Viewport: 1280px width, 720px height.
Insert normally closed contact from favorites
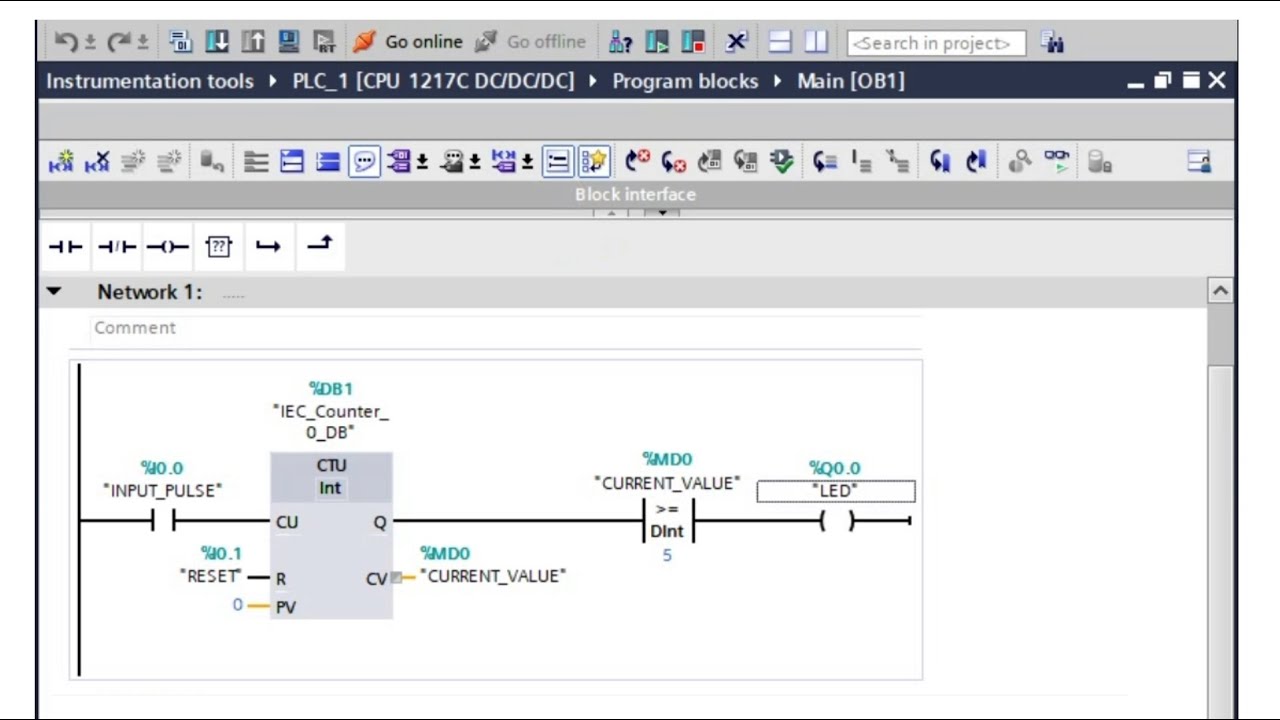pos(117,247)
